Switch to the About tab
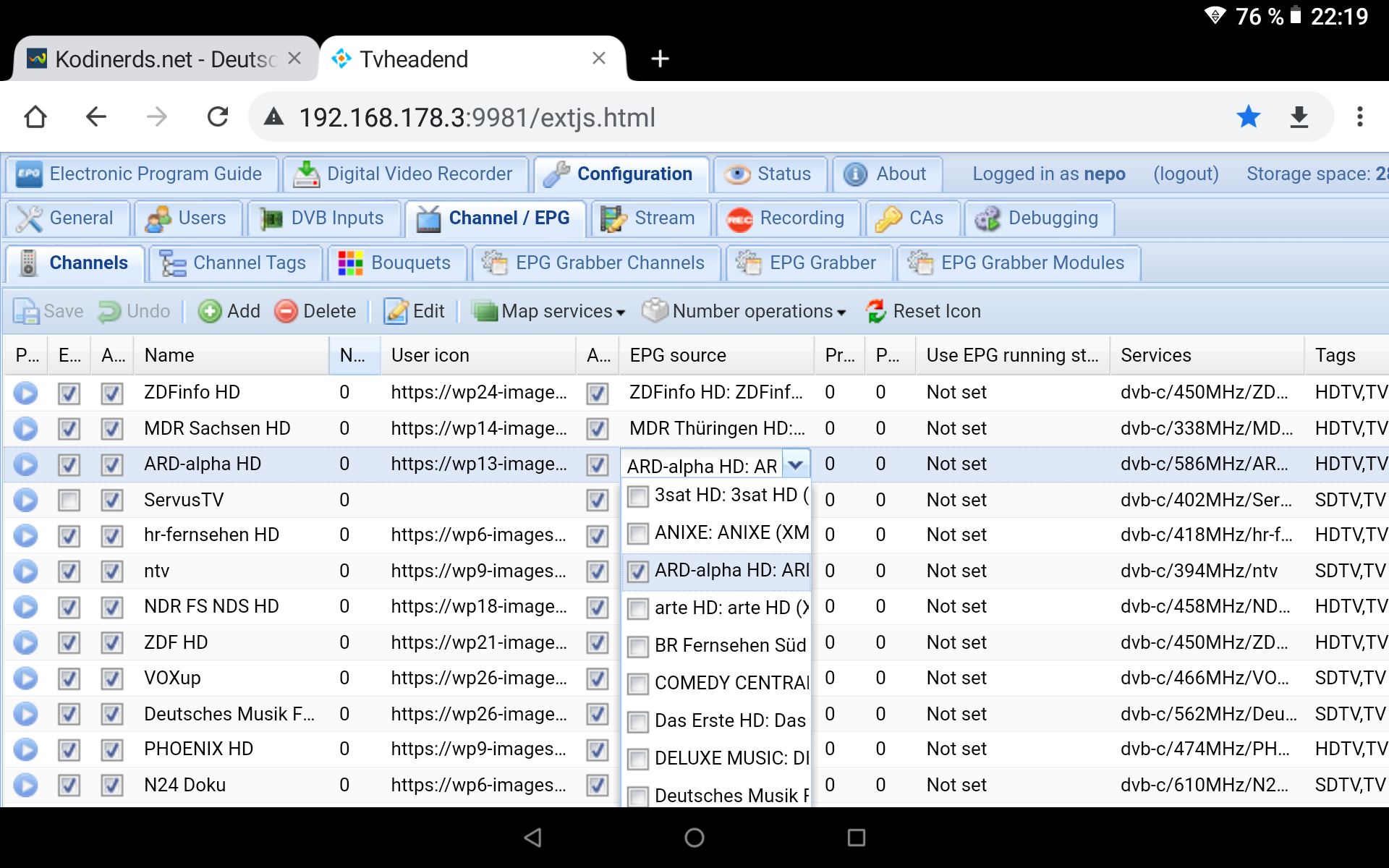The image size is (1389, 868). coord(888,174)
